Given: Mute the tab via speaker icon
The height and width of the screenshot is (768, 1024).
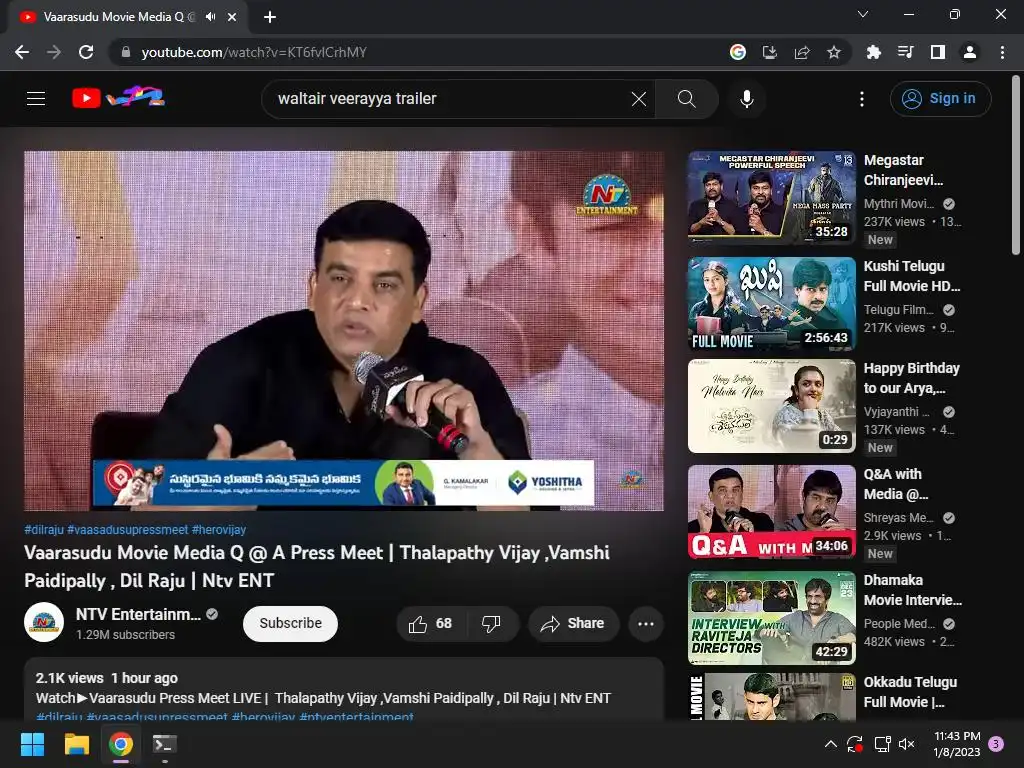Looking at the screenshot, I should (210, 17).
